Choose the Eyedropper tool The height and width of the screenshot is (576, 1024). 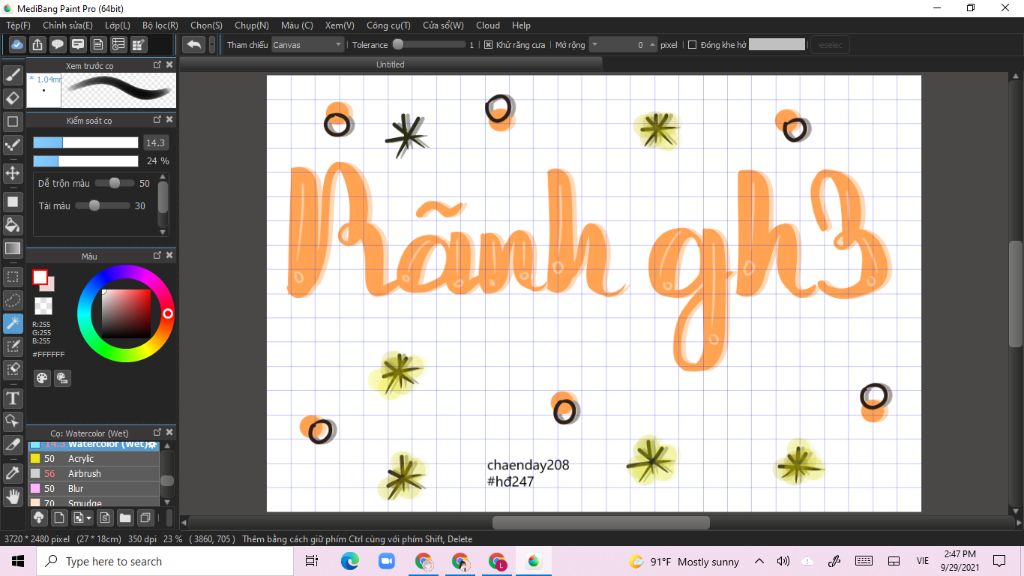pyautogui.click(x=12, y=473)
